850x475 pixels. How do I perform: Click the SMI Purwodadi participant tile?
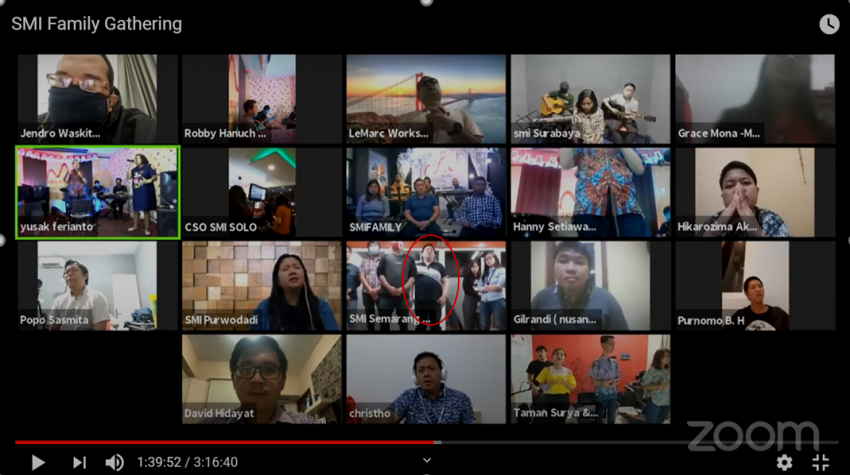261,286
